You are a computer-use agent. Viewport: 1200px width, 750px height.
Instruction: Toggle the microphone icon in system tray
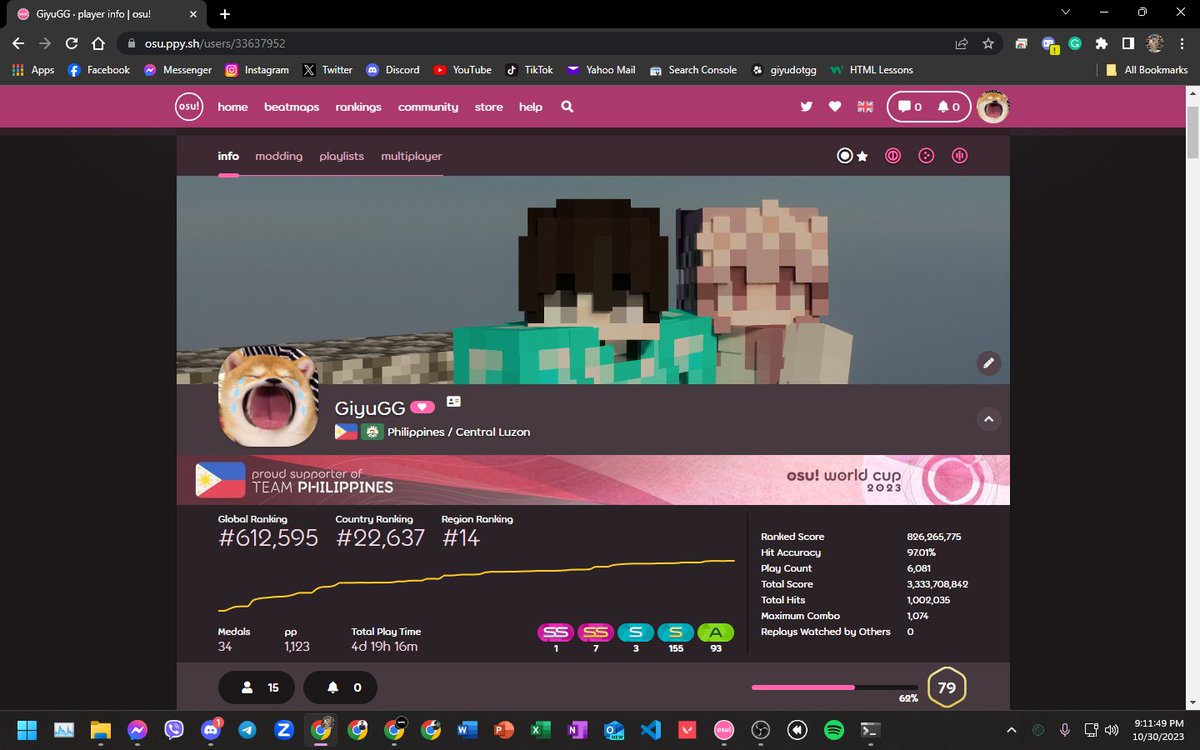click(1065, 730)
